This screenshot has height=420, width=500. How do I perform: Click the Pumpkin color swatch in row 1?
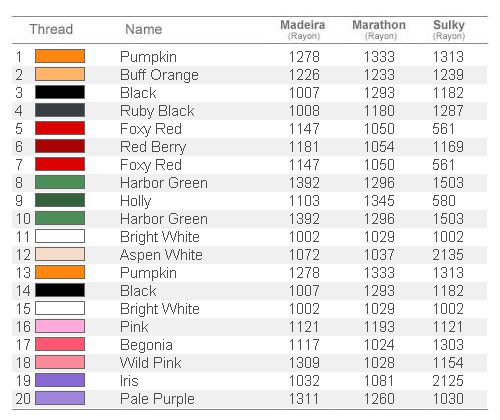tap(60, 56)
